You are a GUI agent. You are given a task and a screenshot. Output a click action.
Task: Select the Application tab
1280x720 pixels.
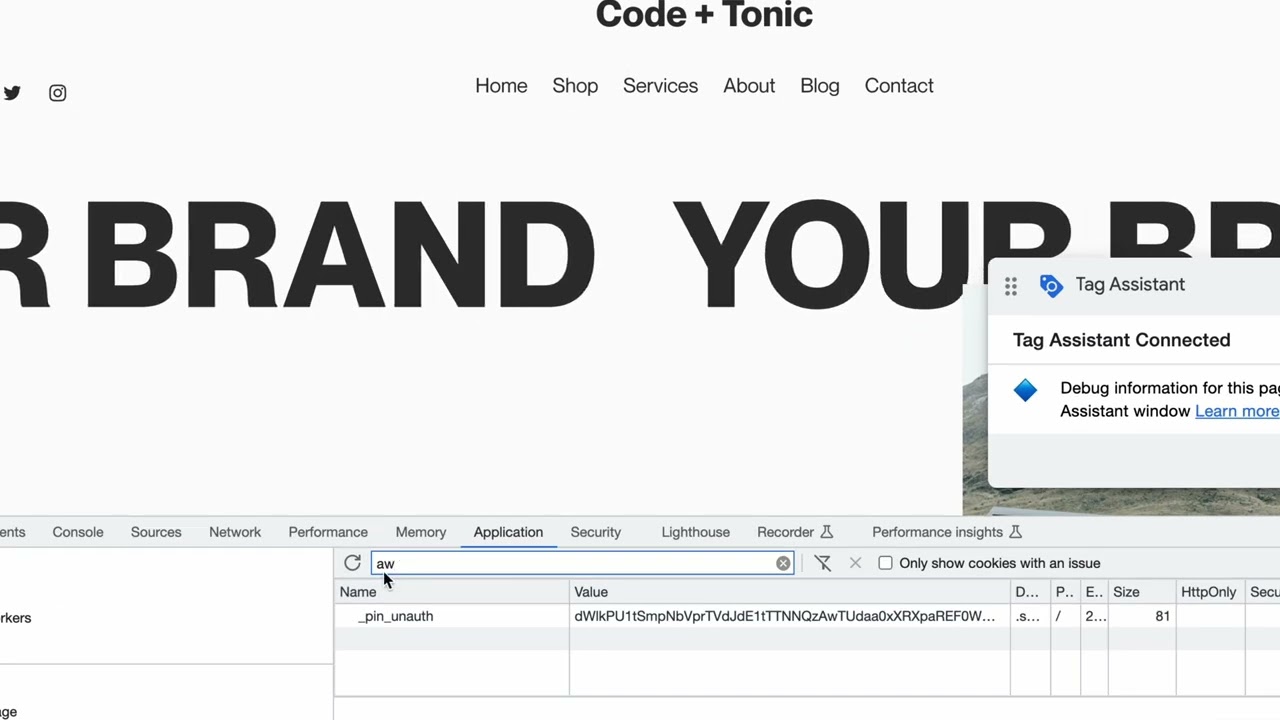508,532
